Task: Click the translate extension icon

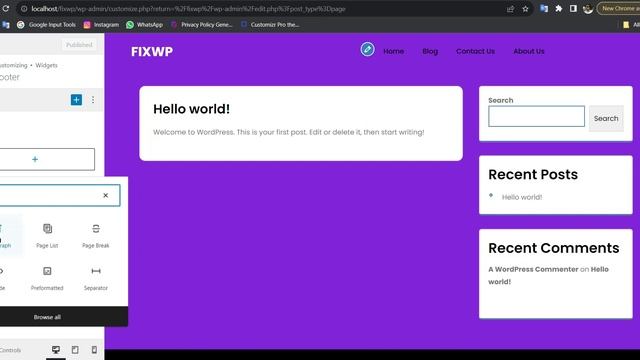Action: (x=544, y=8)
